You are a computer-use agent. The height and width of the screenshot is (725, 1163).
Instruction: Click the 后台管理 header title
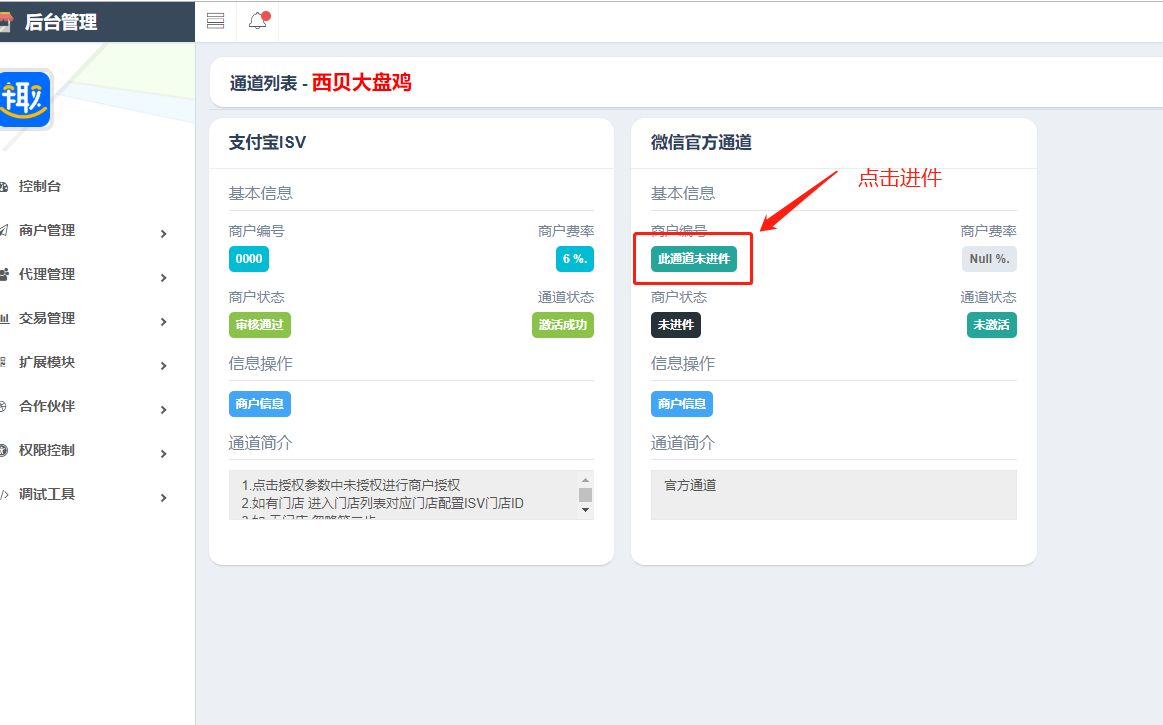click(x=61, y=22)
